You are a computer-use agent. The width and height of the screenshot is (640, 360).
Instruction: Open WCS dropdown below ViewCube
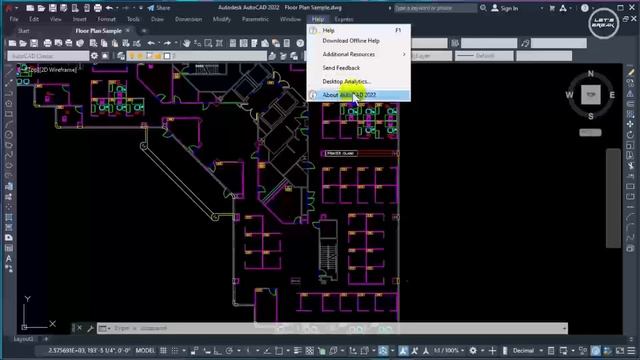[x=590, y=133]
